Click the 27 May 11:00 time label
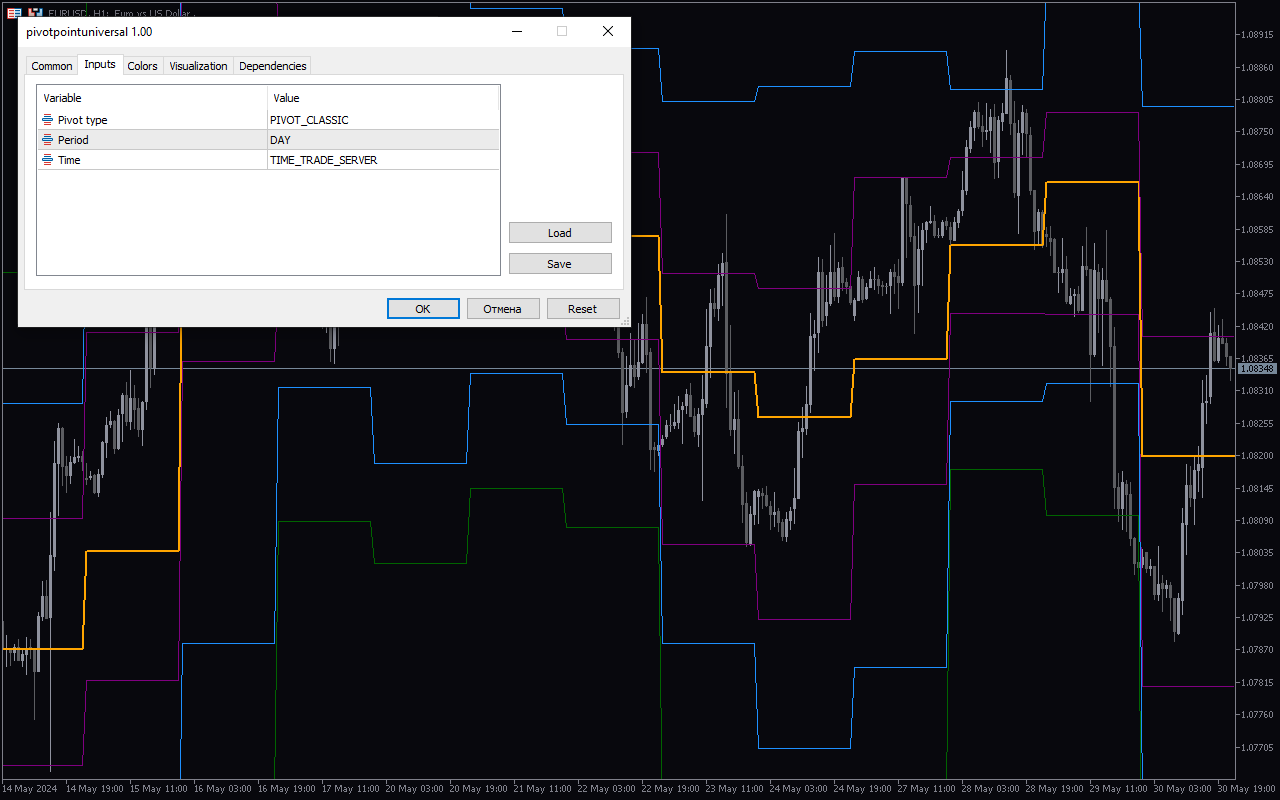 click(x=925, y=788)
